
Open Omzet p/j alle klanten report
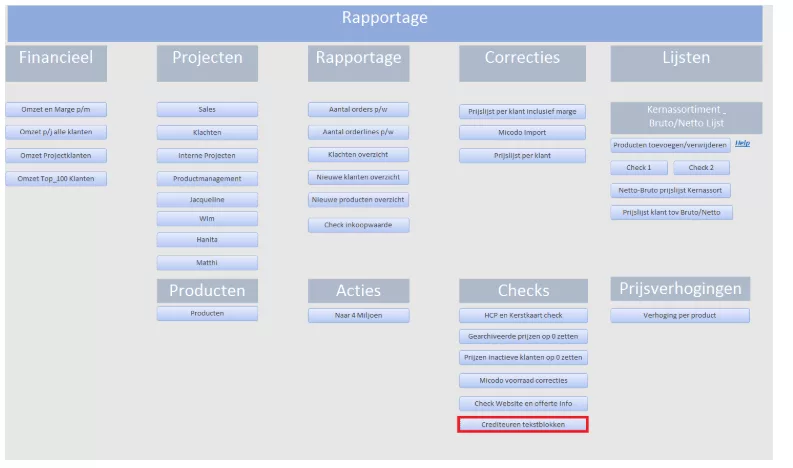tap(56, 132)
